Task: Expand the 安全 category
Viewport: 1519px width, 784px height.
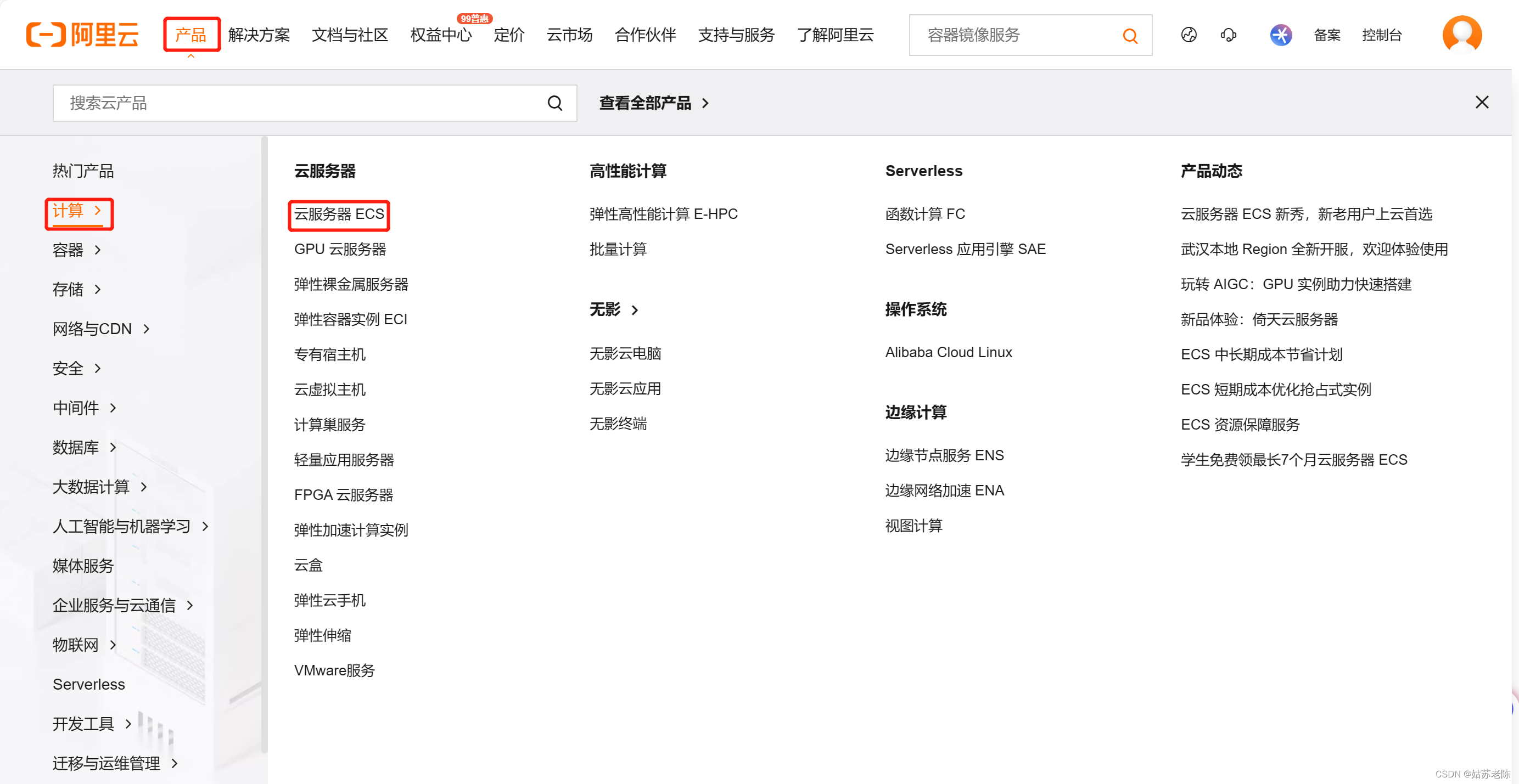Action: 77,369
